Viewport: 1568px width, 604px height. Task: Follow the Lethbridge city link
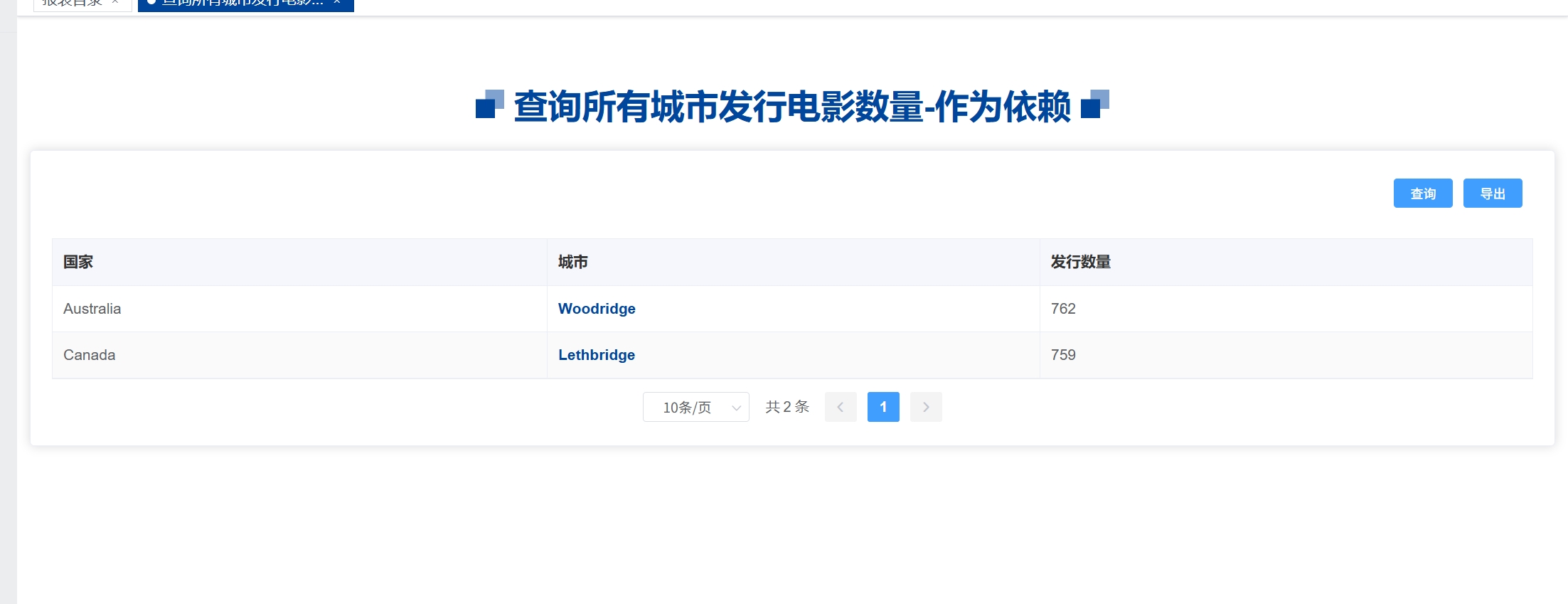tap(596, 355)
